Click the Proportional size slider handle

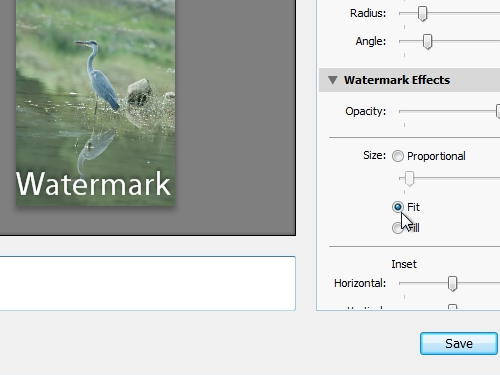(x=409, y=179)
